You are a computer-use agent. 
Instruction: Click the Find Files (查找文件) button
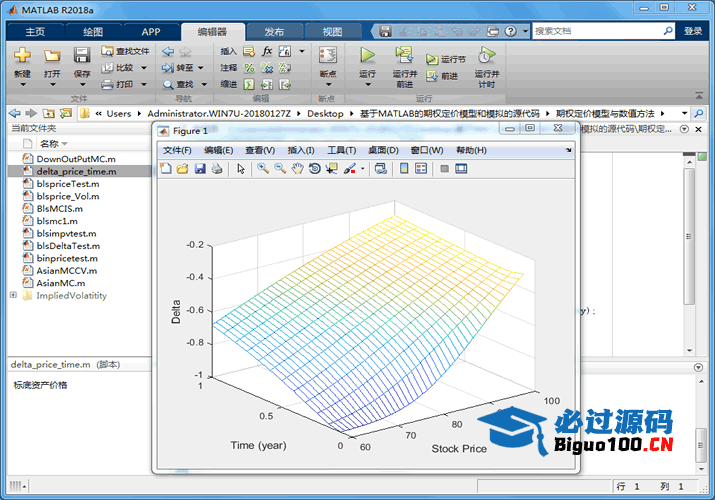125,51
